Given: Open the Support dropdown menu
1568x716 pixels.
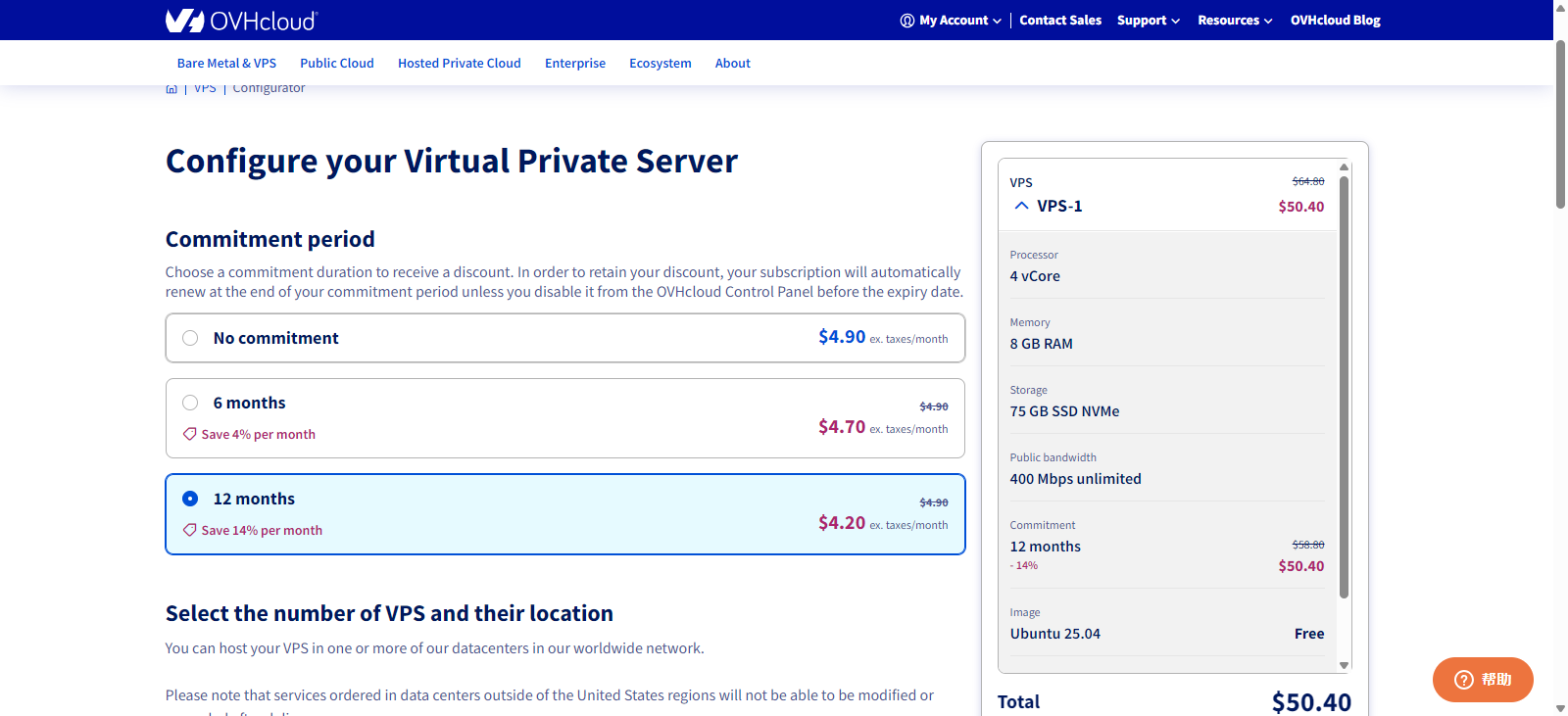Looking at the screenshot, I should click(1148, 21).
